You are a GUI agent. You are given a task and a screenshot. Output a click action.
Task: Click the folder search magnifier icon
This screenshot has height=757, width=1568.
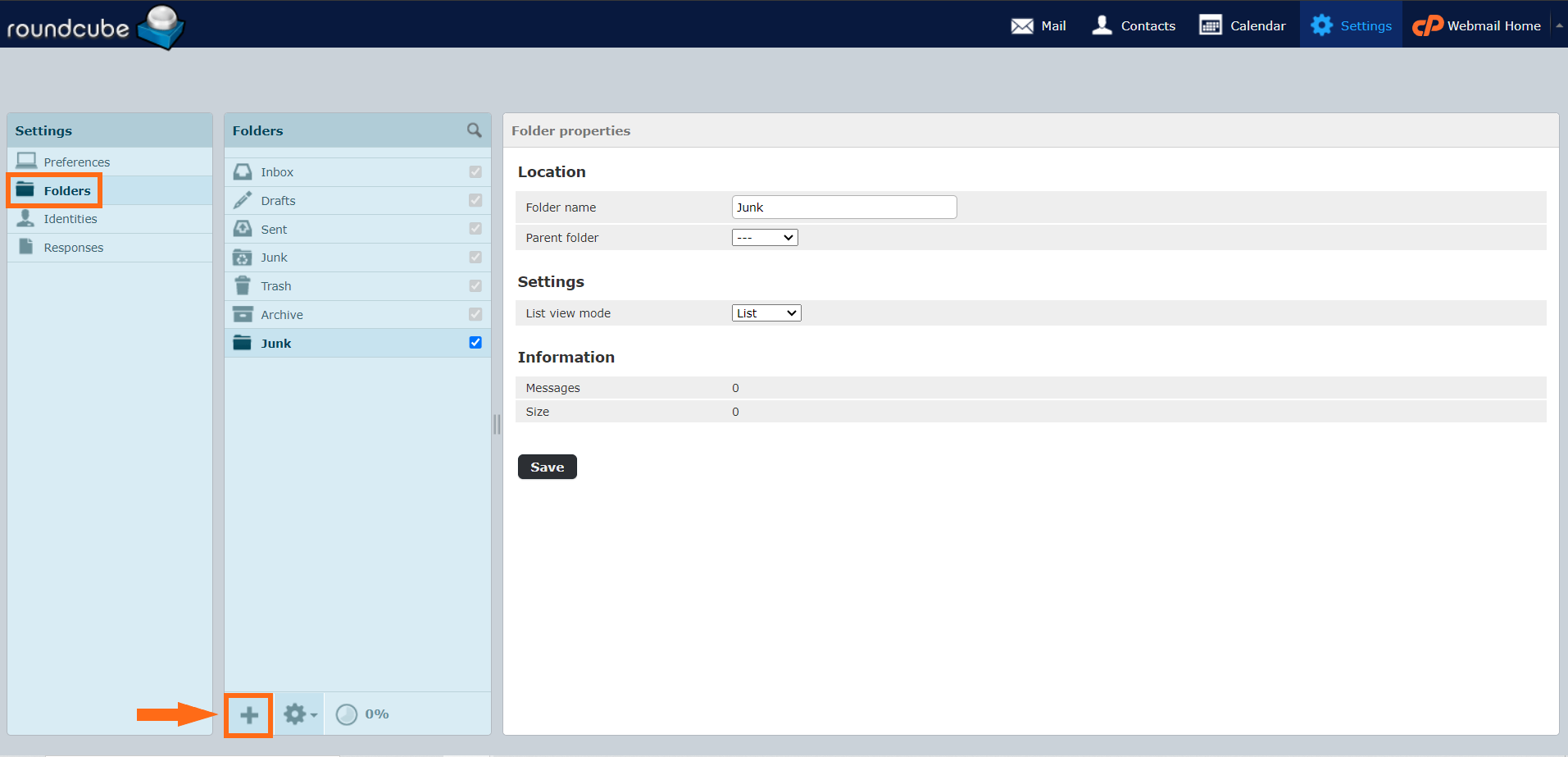coord(474,130)
